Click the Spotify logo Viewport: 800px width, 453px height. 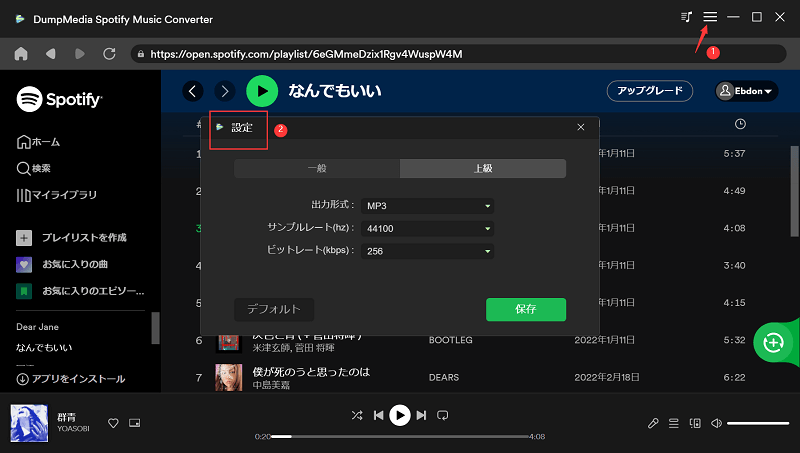[59, 99]
